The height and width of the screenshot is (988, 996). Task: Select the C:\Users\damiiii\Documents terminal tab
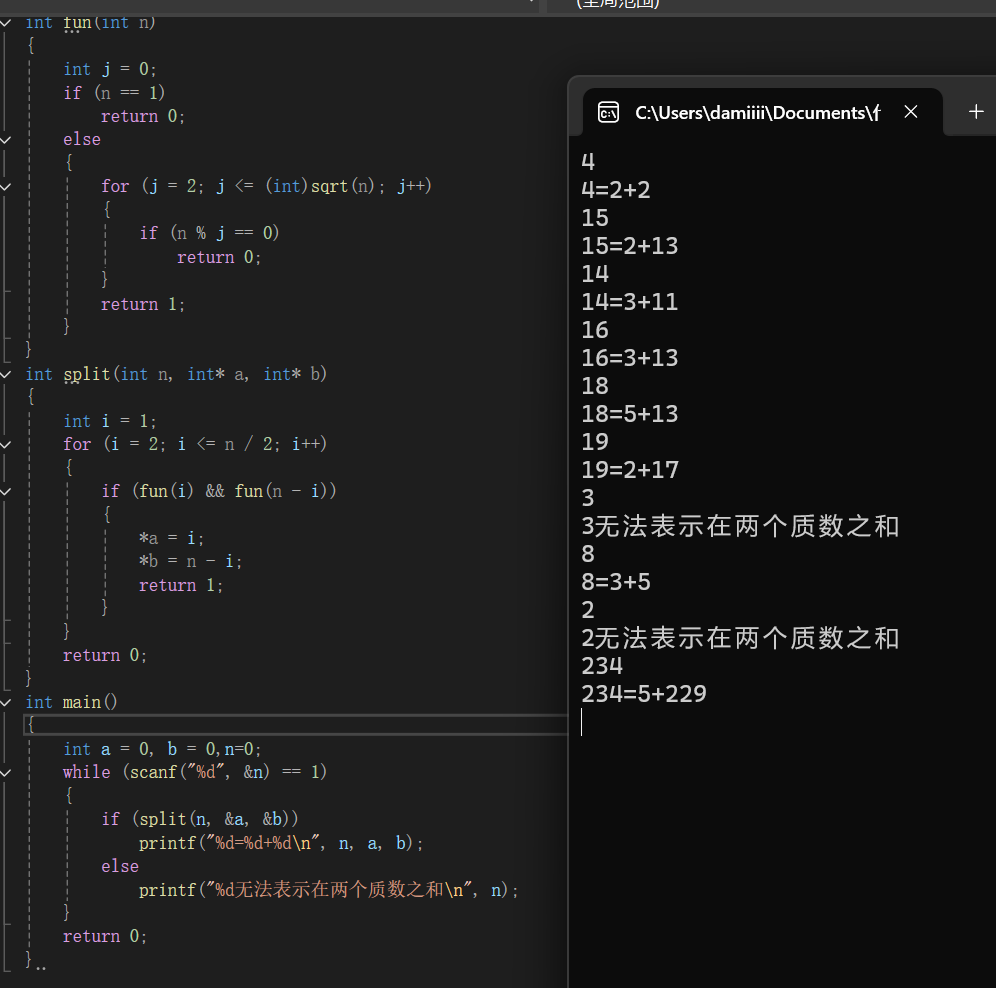[762, 112]
